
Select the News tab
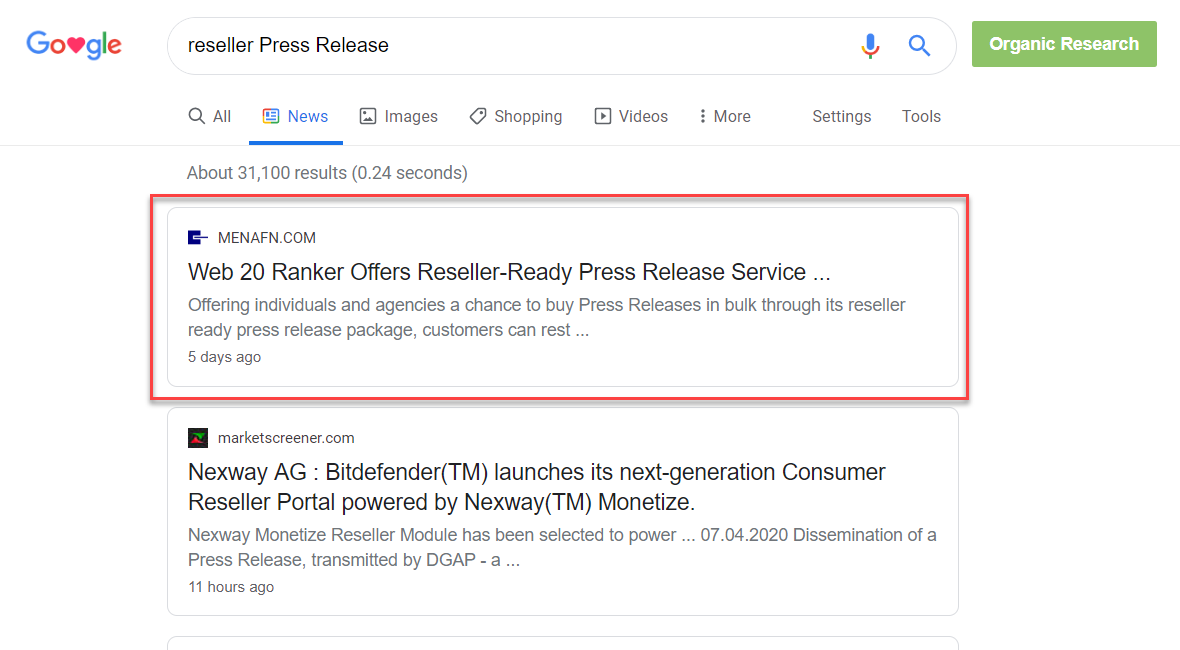[x=295, y=116]
